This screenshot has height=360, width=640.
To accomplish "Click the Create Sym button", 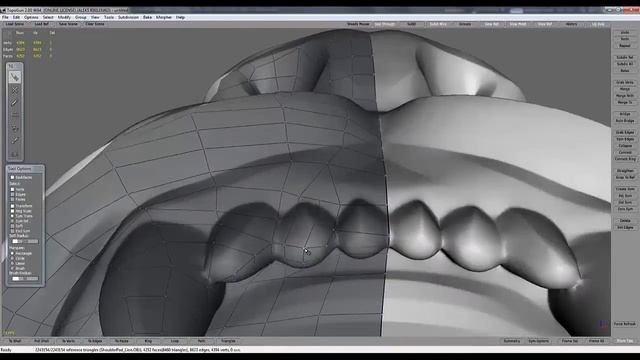I will pyautogui.click(x=625, y=189).
